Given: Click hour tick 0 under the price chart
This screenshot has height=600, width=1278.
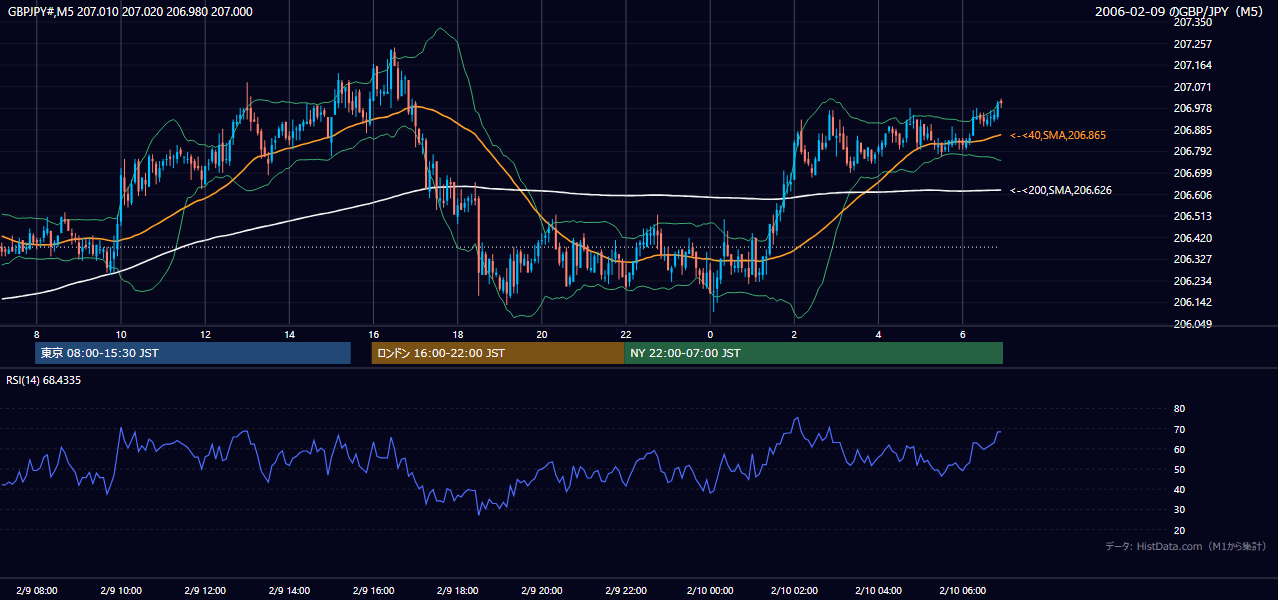Looking at the screenshot, I should coord(710,334).
